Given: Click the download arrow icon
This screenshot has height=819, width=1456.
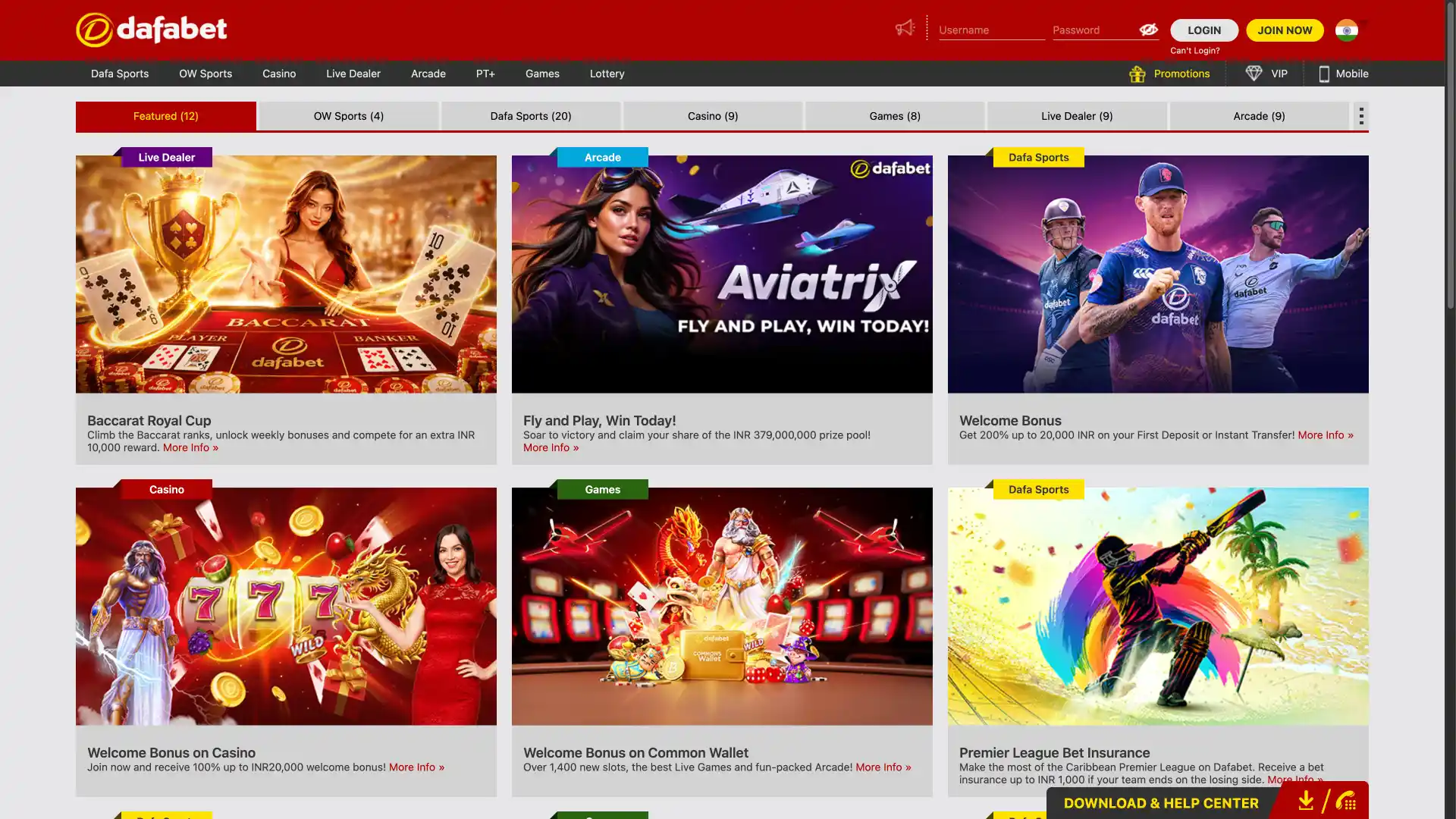Looking at the screenshot, I should click(x=1305, y=801).
